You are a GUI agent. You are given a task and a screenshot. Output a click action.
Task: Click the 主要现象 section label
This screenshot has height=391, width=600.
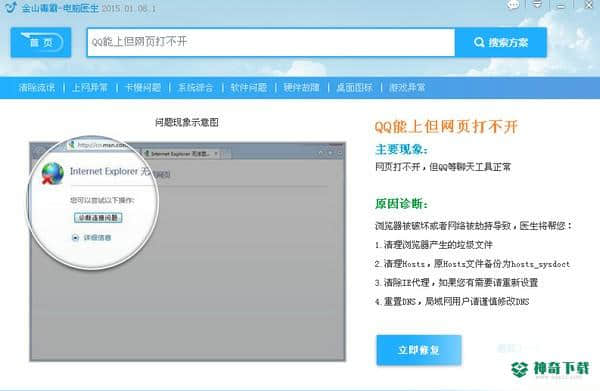click(401, 149)
